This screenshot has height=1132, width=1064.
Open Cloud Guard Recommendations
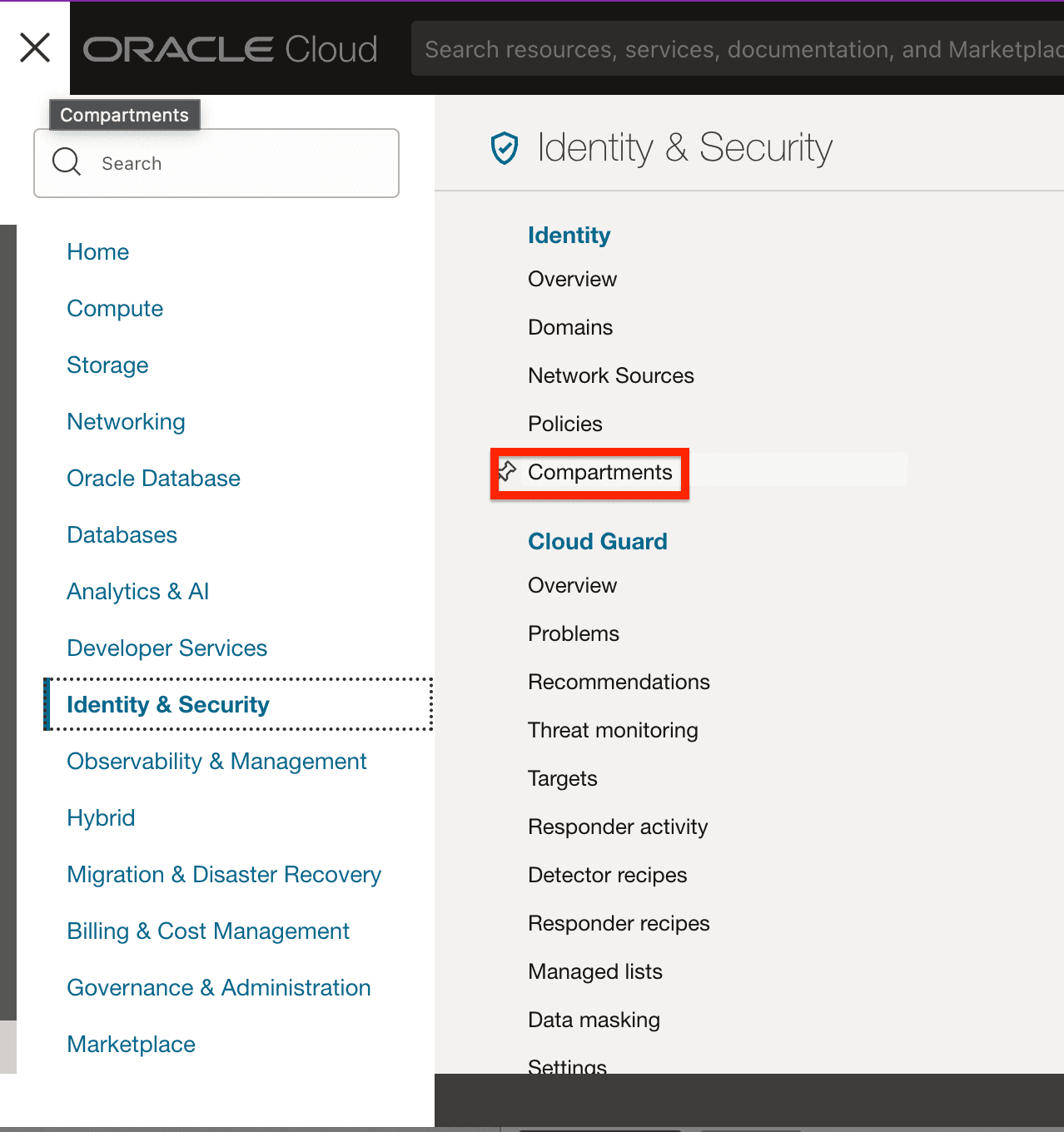tap(619, 683)
